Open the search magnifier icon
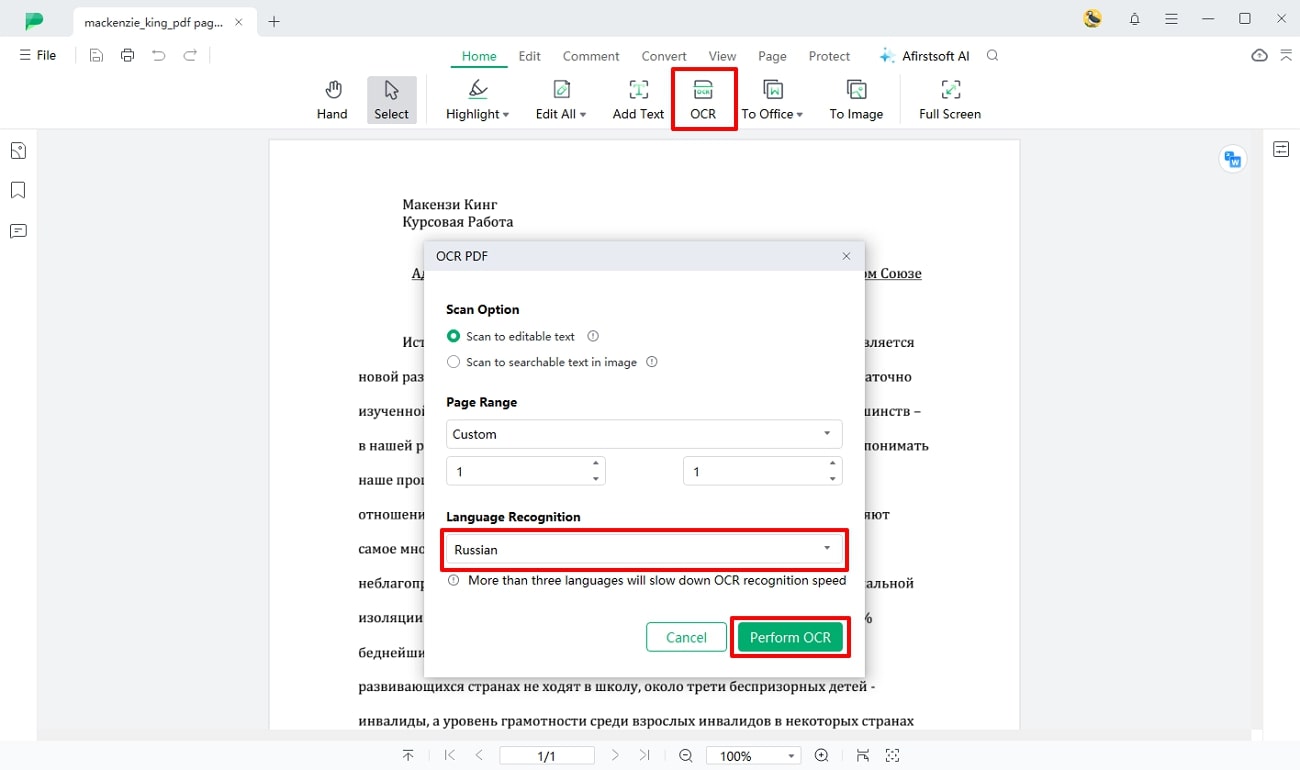1300x770 pixels. tap(992, 56)
